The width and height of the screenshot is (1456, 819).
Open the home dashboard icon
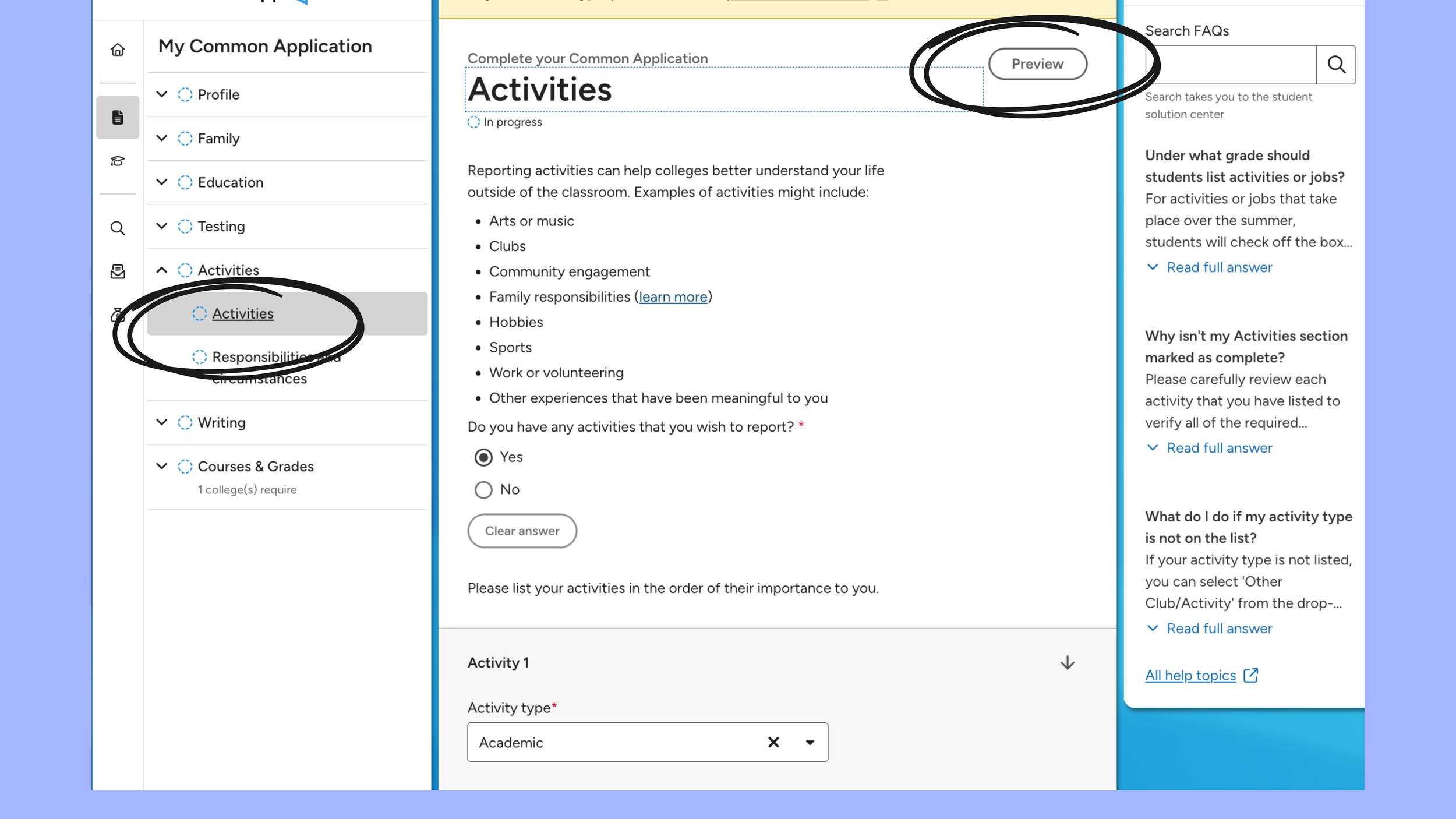click(118, 50)
